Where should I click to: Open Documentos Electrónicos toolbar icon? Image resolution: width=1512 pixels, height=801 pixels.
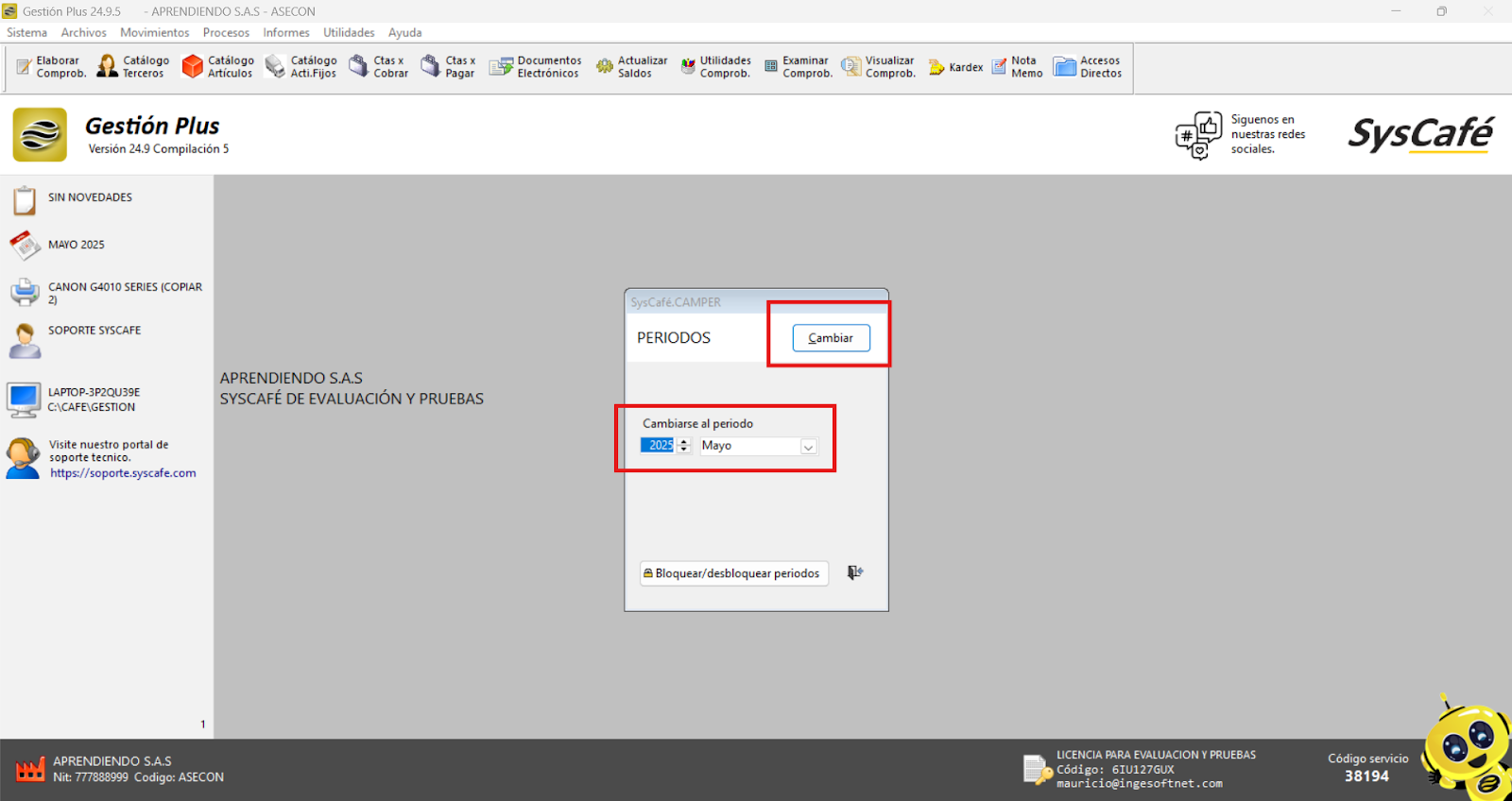(x=500, y=67)
